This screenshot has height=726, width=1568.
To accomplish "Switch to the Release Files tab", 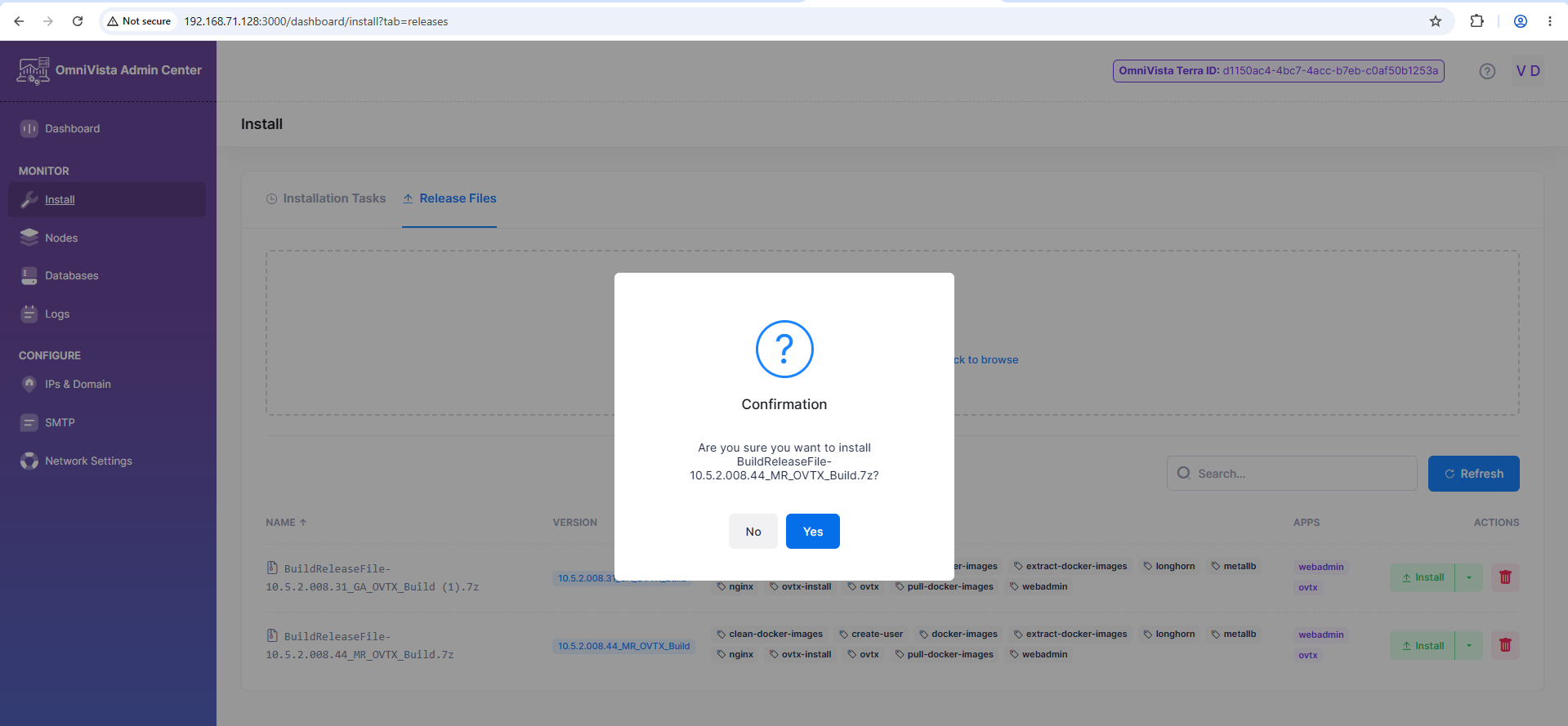I will click(x=449, y=198).
